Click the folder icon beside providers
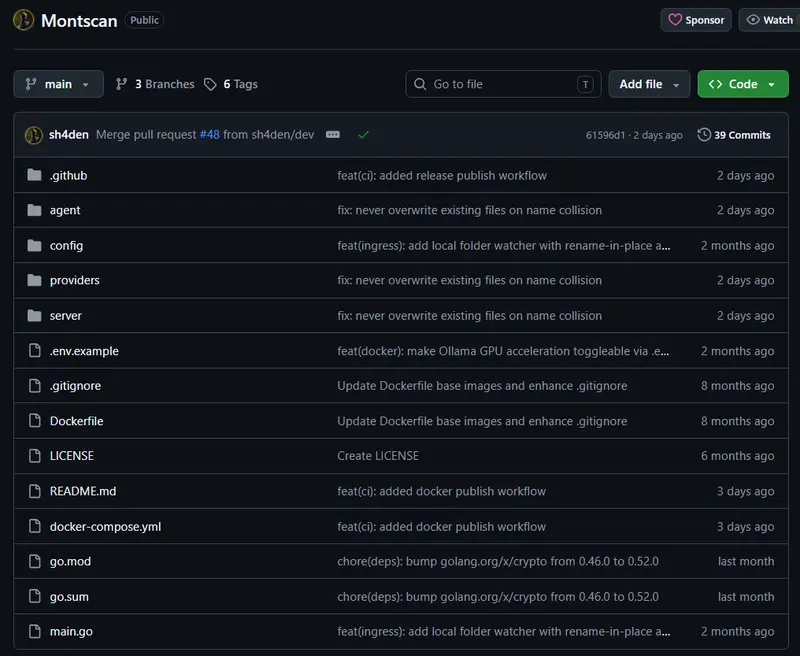The image size is (800, 656). [34, 281]
